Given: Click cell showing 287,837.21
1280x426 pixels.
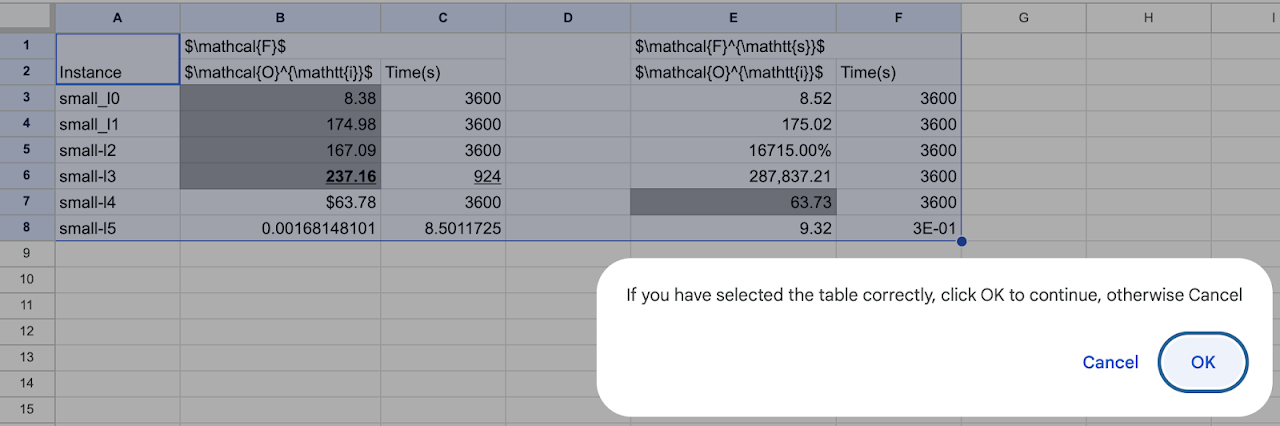Looking at the screenshot, I should [x=733, y=176].
